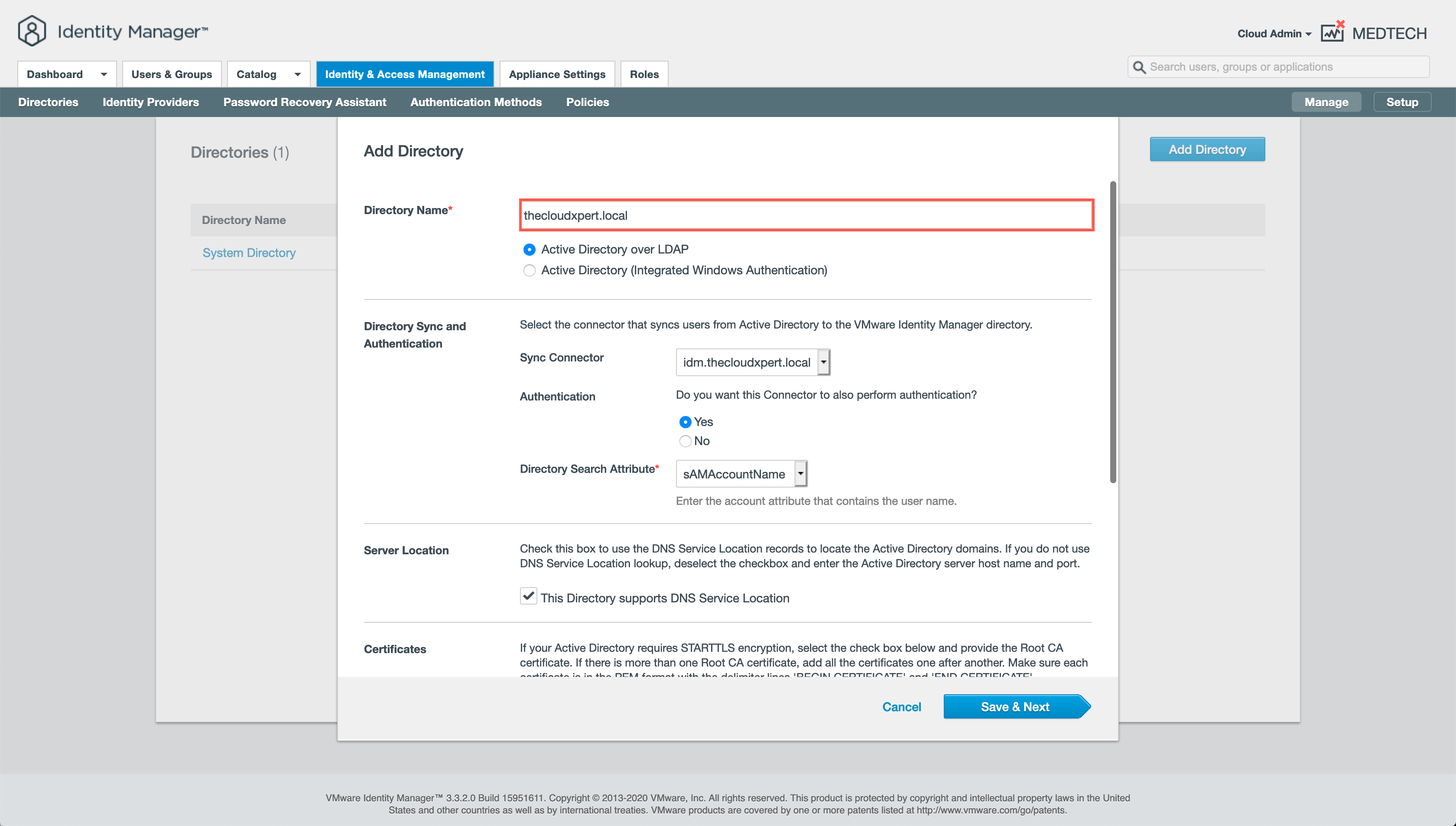This screenshot has width=1456, height=826.
Task: Choose No for connector authentication
Action: [685, 441]
